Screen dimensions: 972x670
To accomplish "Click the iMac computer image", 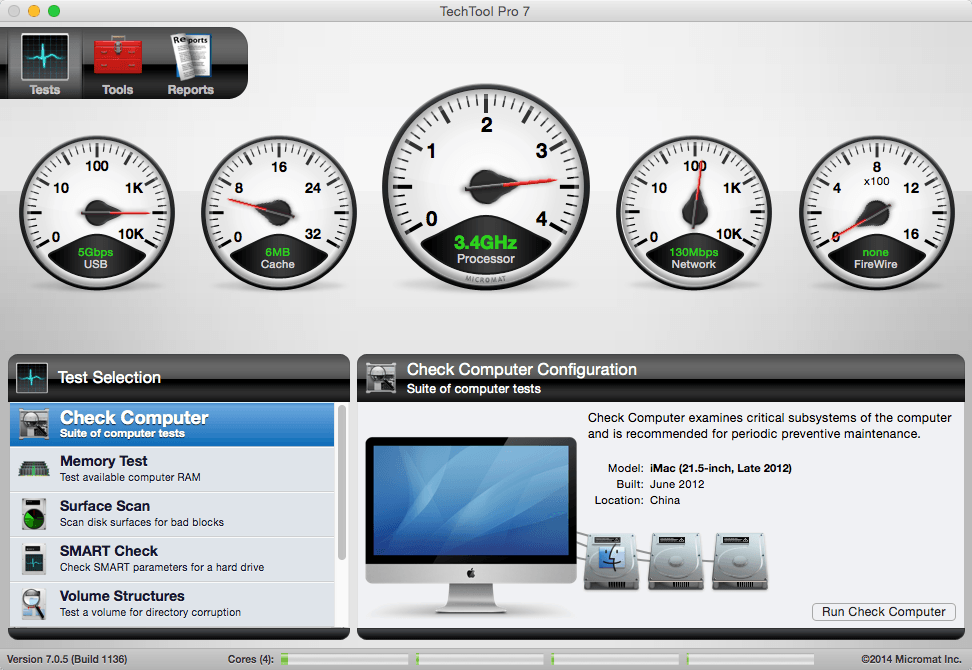I will click(471, 524).
